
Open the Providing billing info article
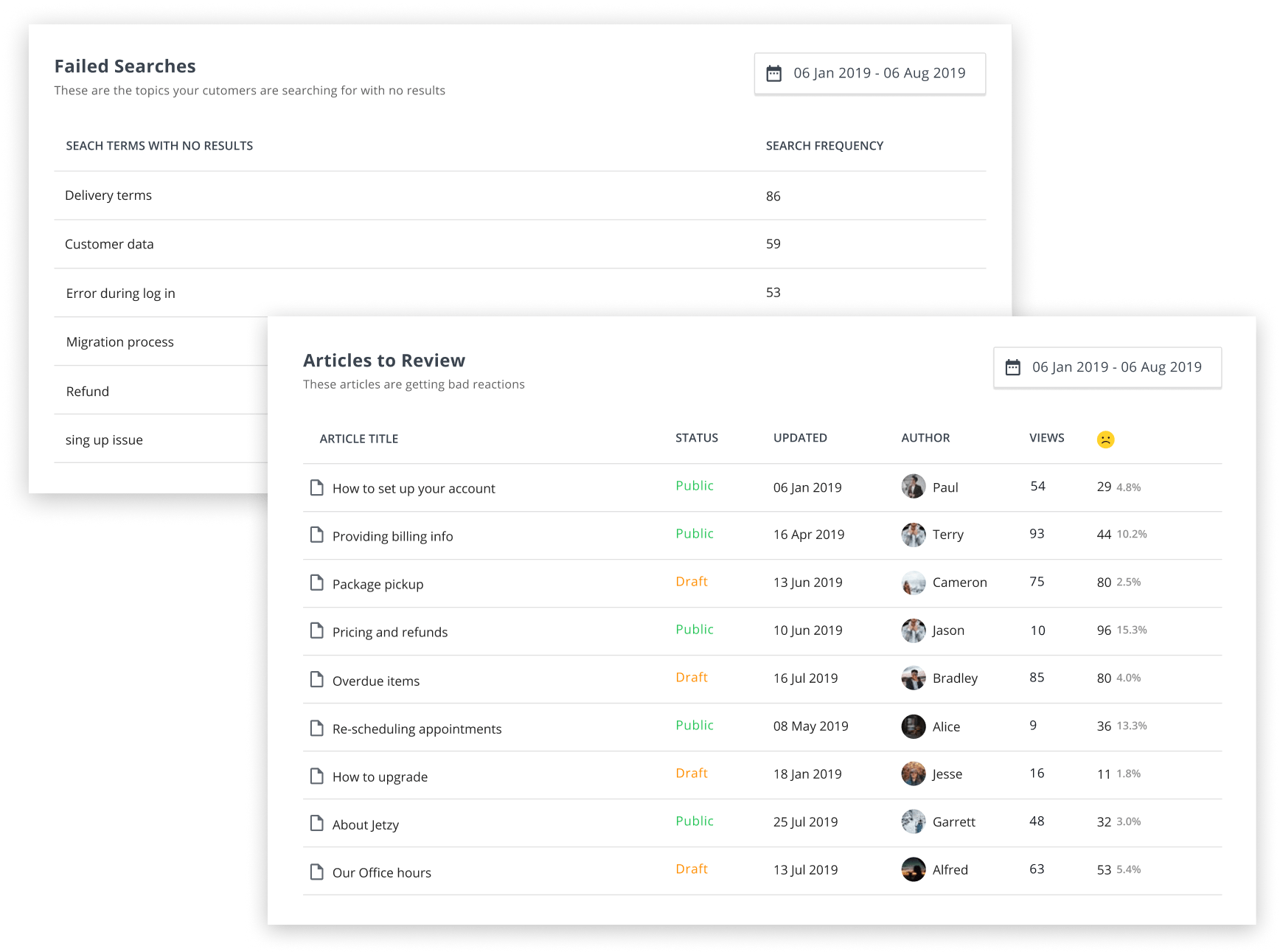(x=392, y=535)
